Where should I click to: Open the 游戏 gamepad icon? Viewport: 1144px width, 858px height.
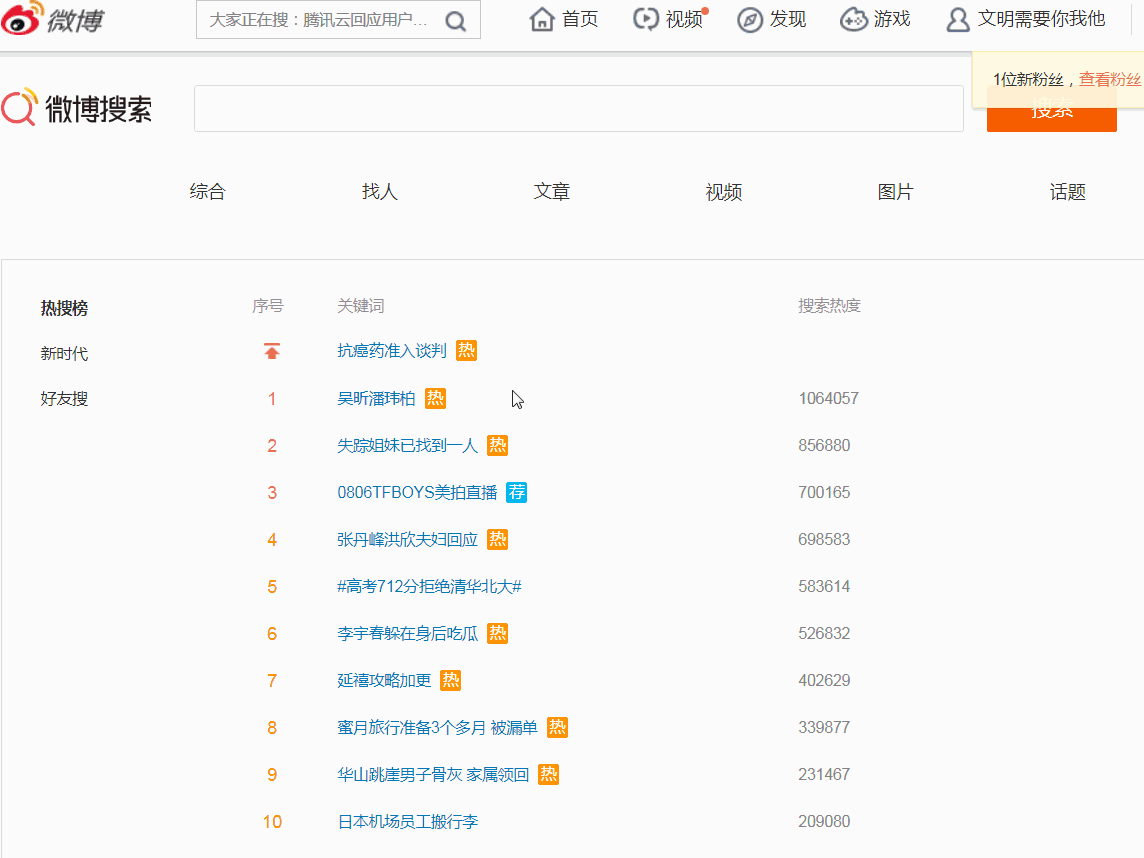(854, 20)
